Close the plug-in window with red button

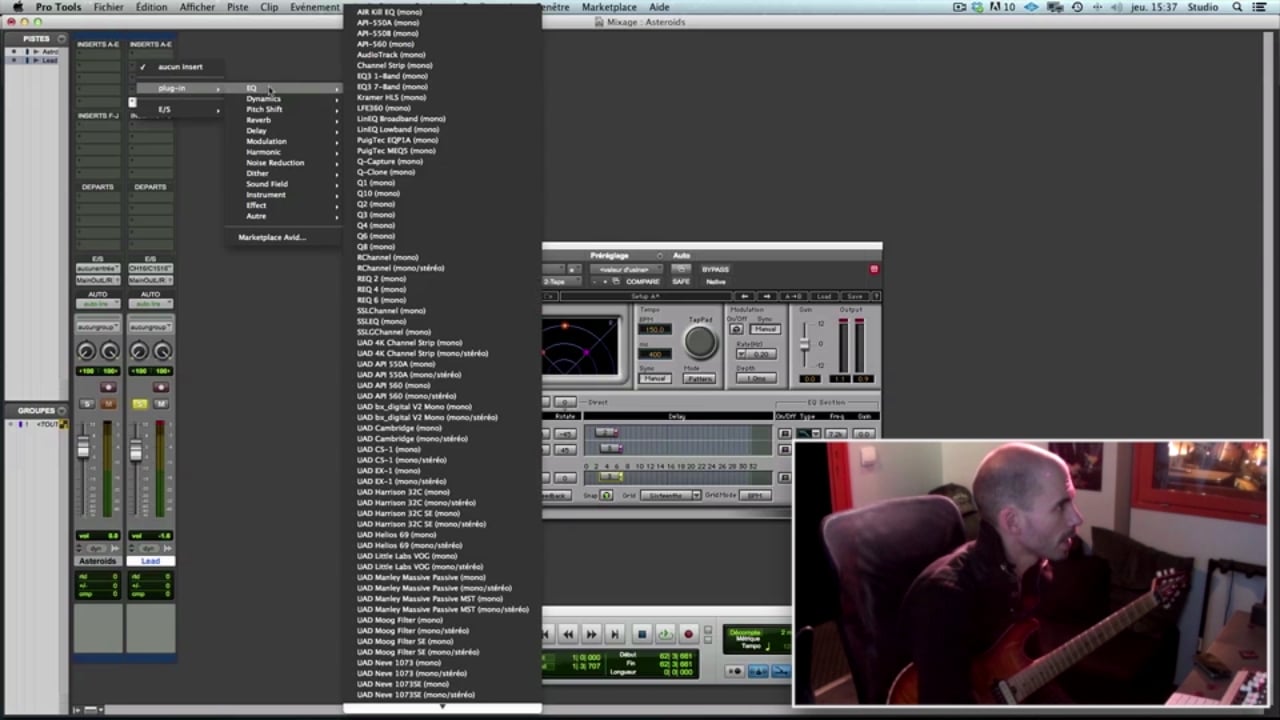(874, 269)
